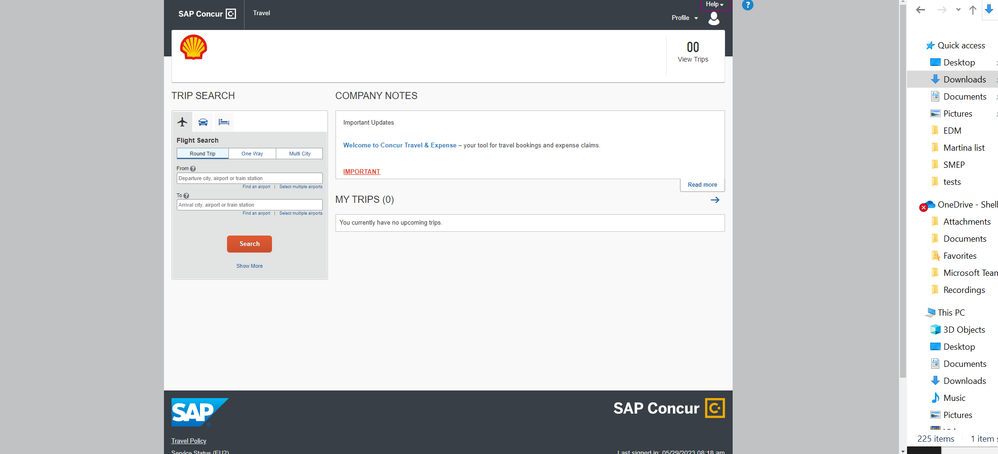Image resolution: width=998 pixels, height=454 pixels.
Task: Click the blue question mark help icon
Action: coord(748,5)
